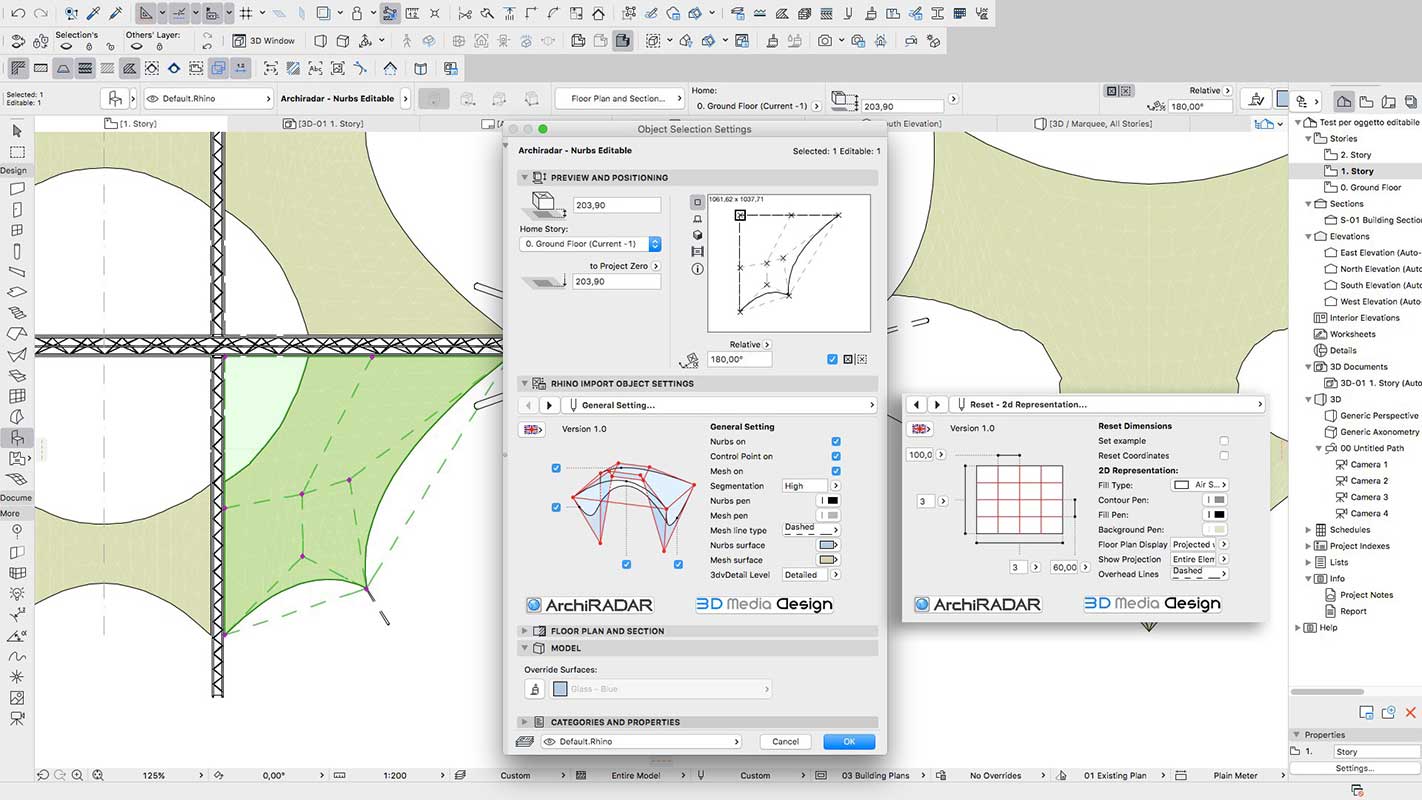Select the Wall tool in toolbox
Image resolution: width=1422 pixels, height=800 pixels.
click(17, 189)
